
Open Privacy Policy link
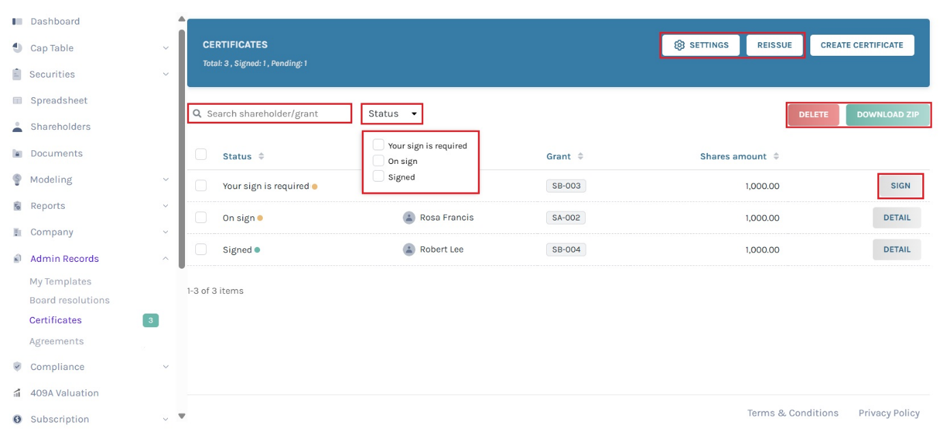(889, 413)
